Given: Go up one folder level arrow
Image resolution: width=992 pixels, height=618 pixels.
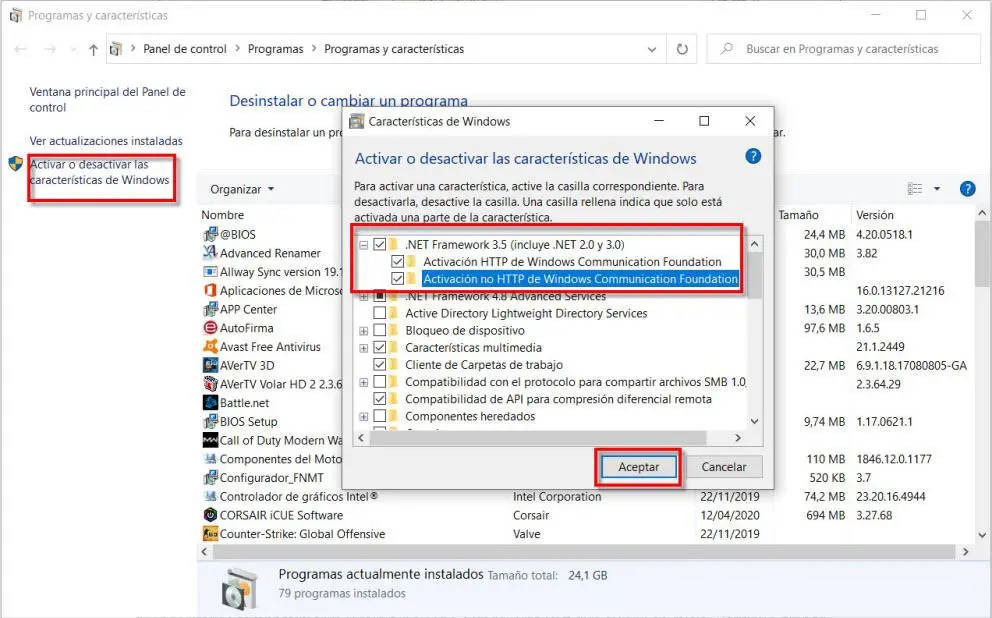Looking at the screenshot, I should 93,49.
